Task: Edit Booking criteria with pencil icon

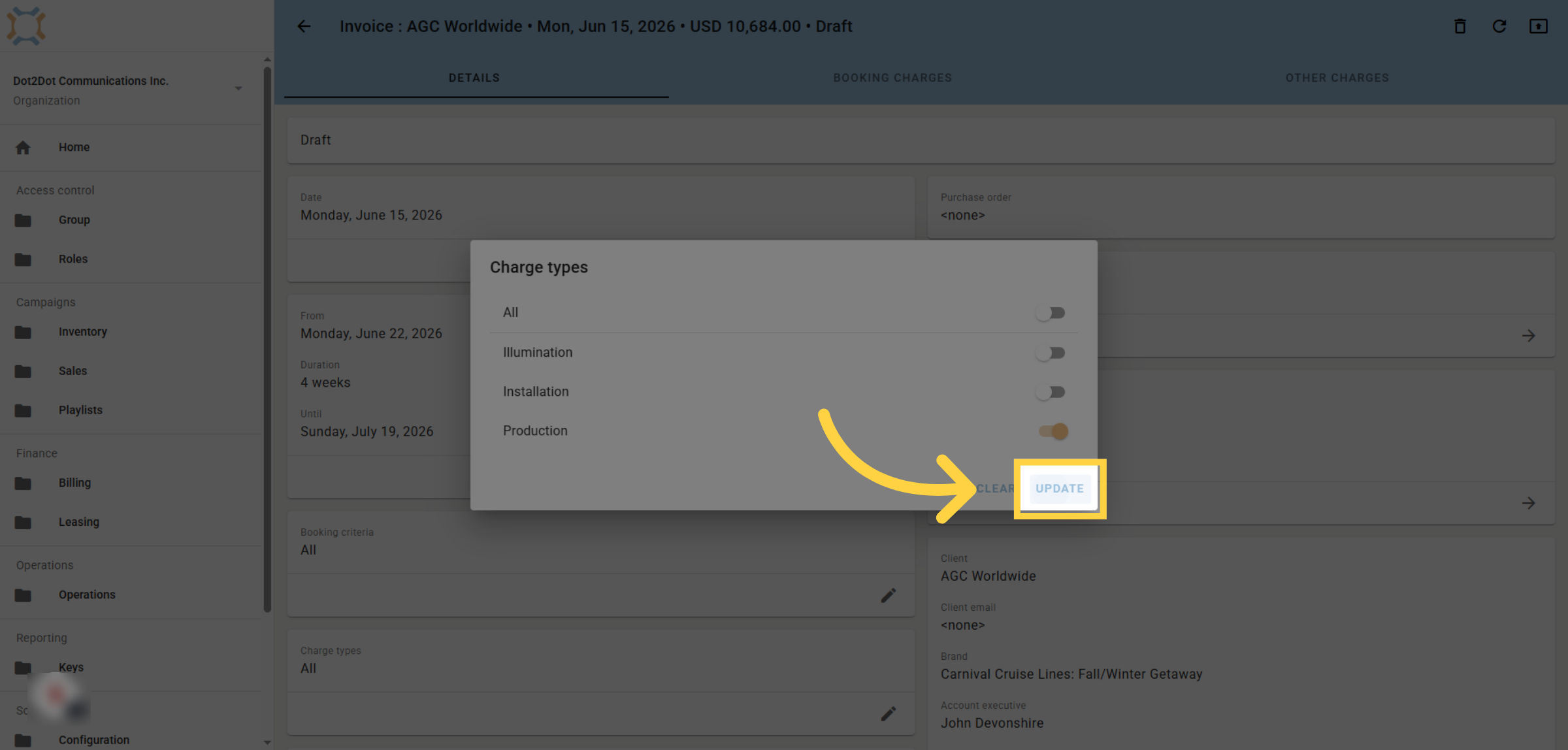Action: [x=888, y=595]
